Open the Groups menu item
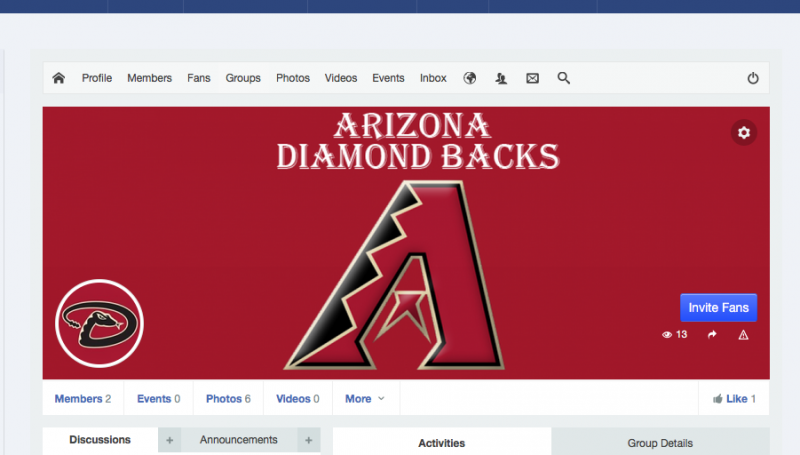Screen dimensions: 800x455 tap(243, 78)
